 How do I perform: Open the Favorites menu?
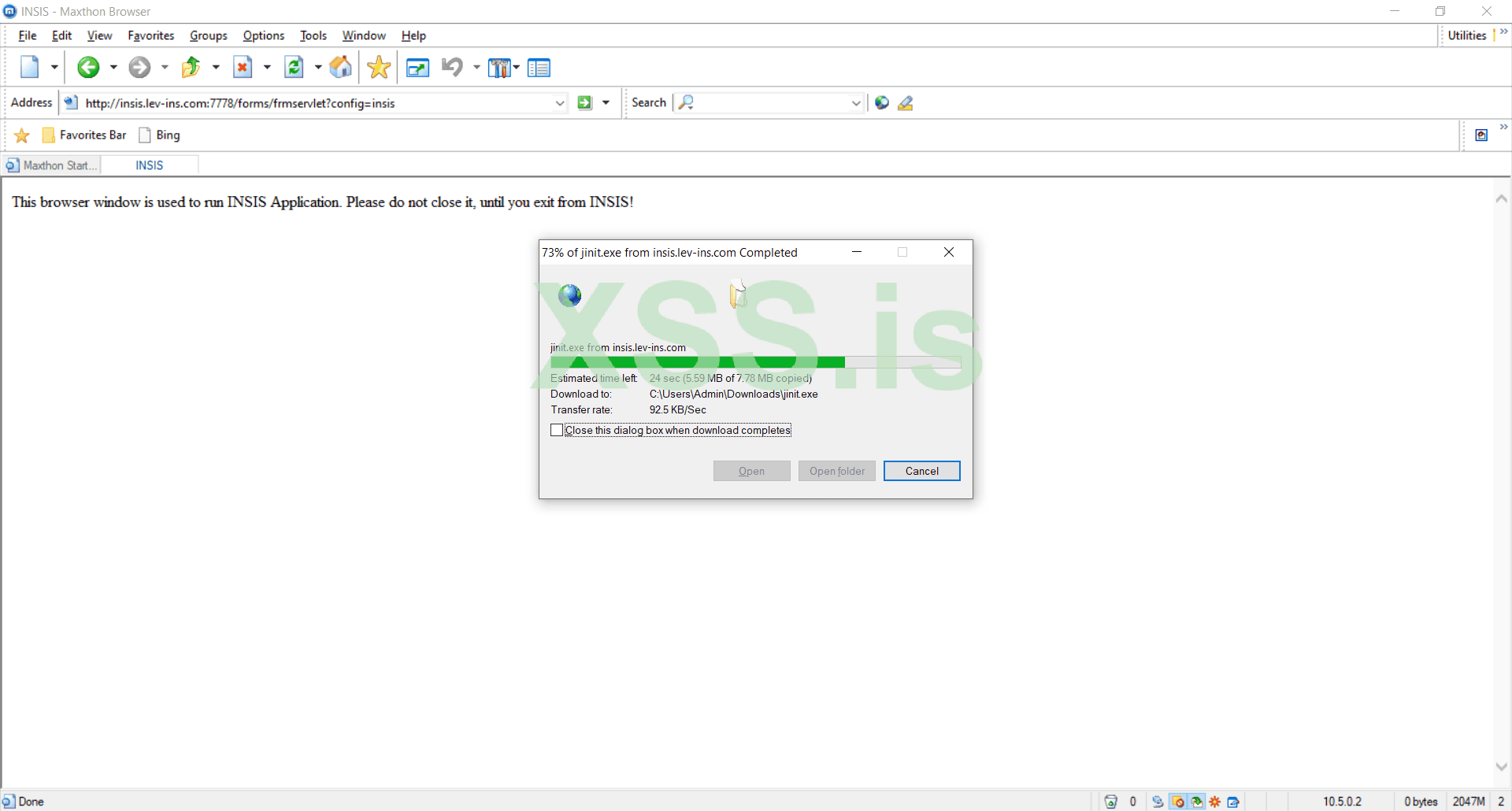tap(151, 35)
